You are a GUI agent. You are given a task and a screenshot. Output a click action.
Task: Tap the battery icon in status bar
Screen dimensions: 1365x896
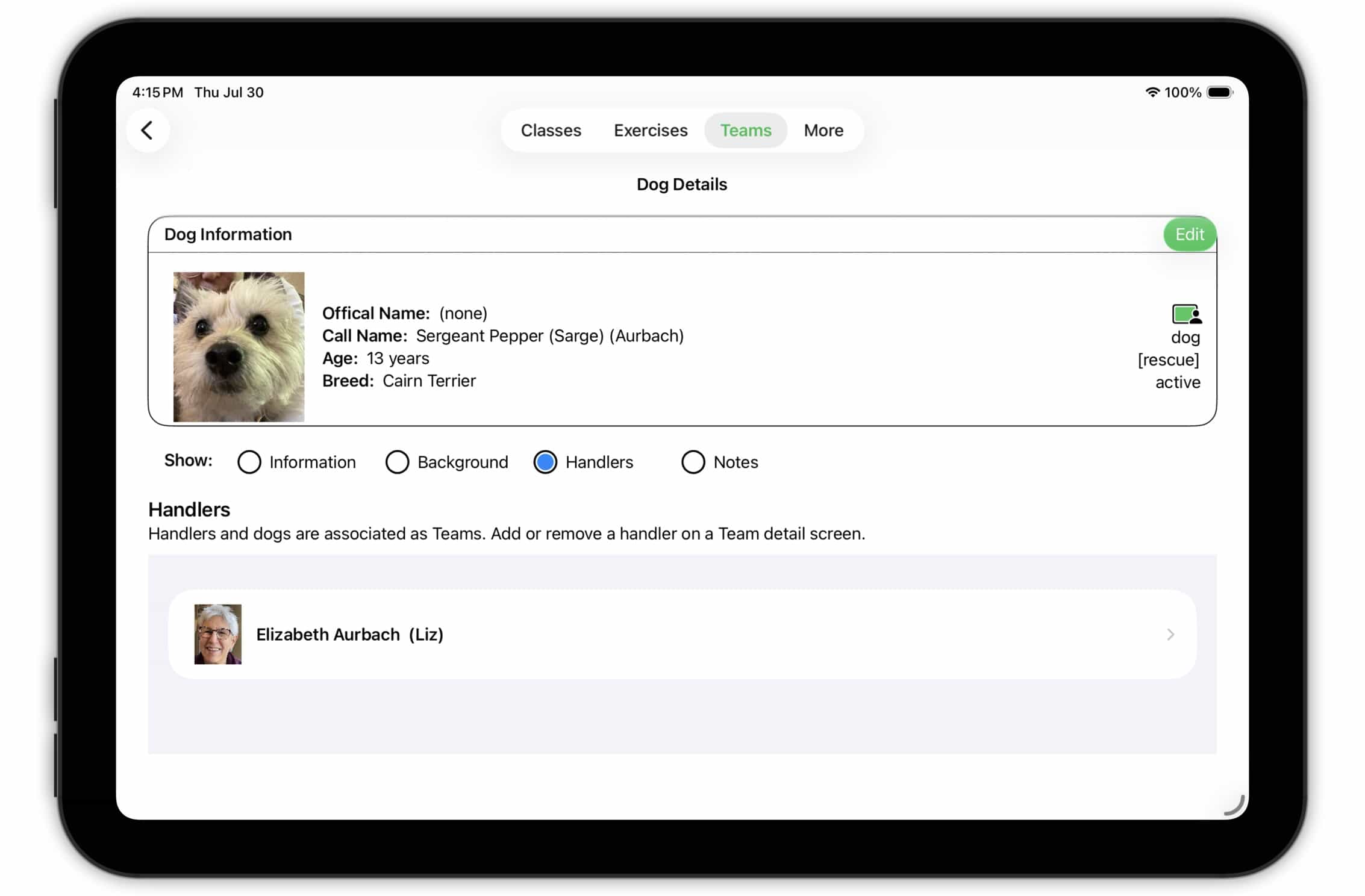[1220, 92]
